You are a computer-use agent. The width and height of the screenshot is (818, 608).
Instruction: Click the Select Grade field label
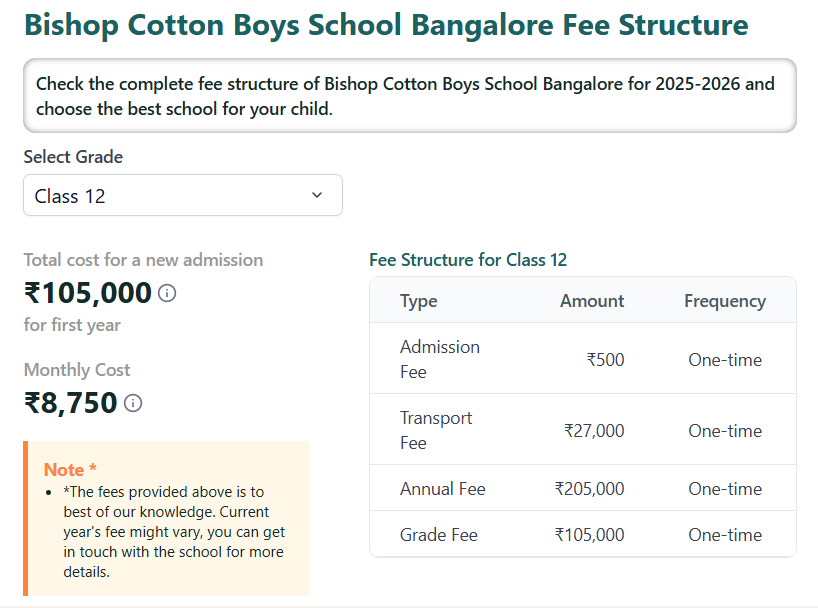(x=72, y=157)
